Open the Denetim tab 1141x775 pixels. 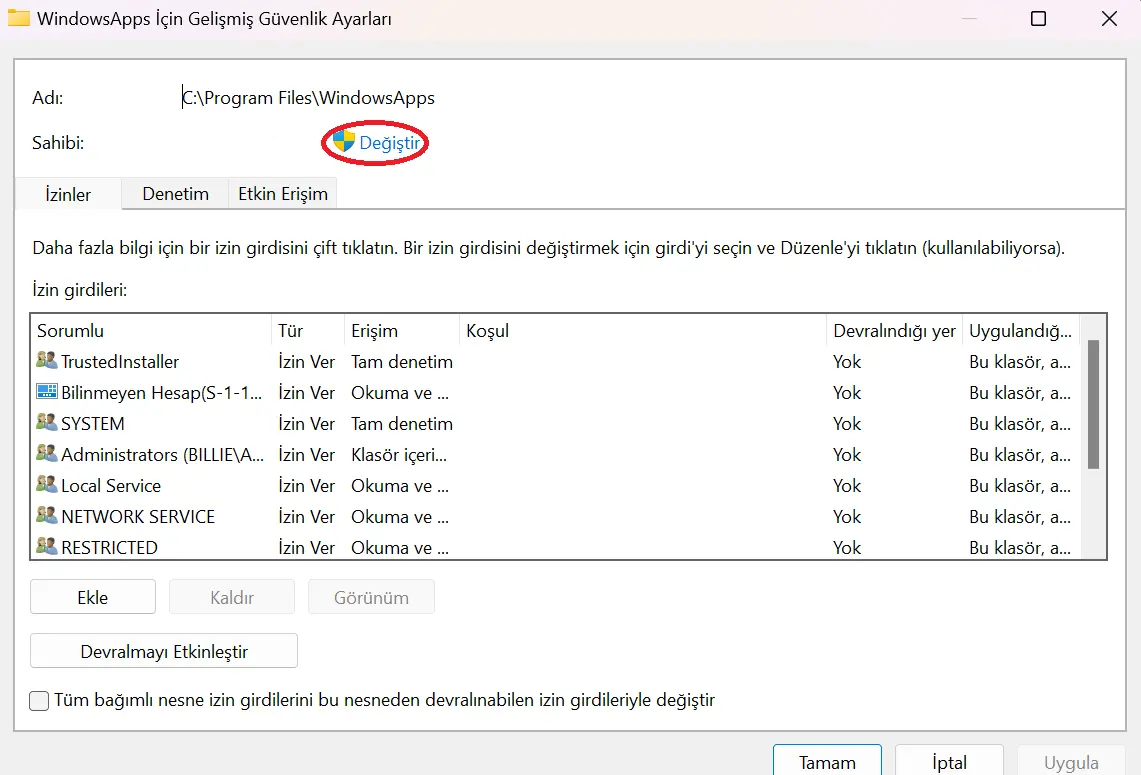coord(175,194)
